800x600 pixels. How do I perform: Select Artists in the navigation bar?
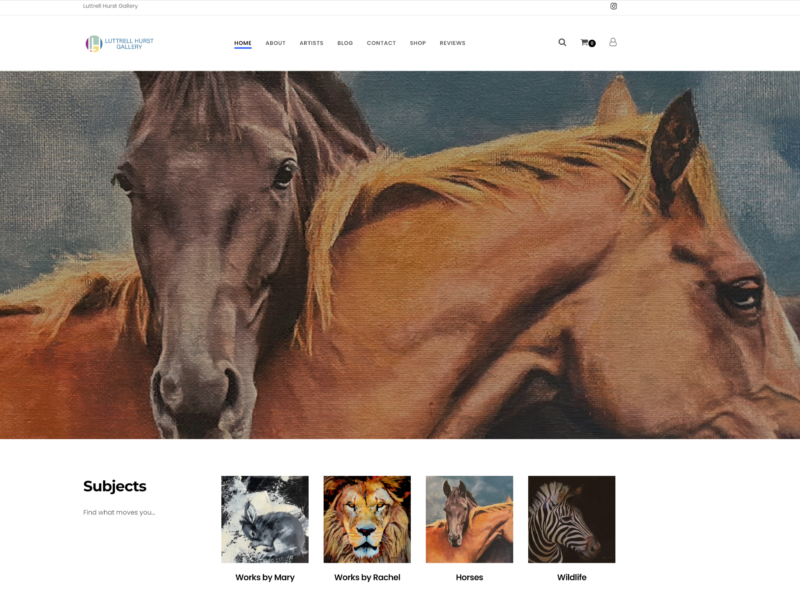tap(311, 43)
